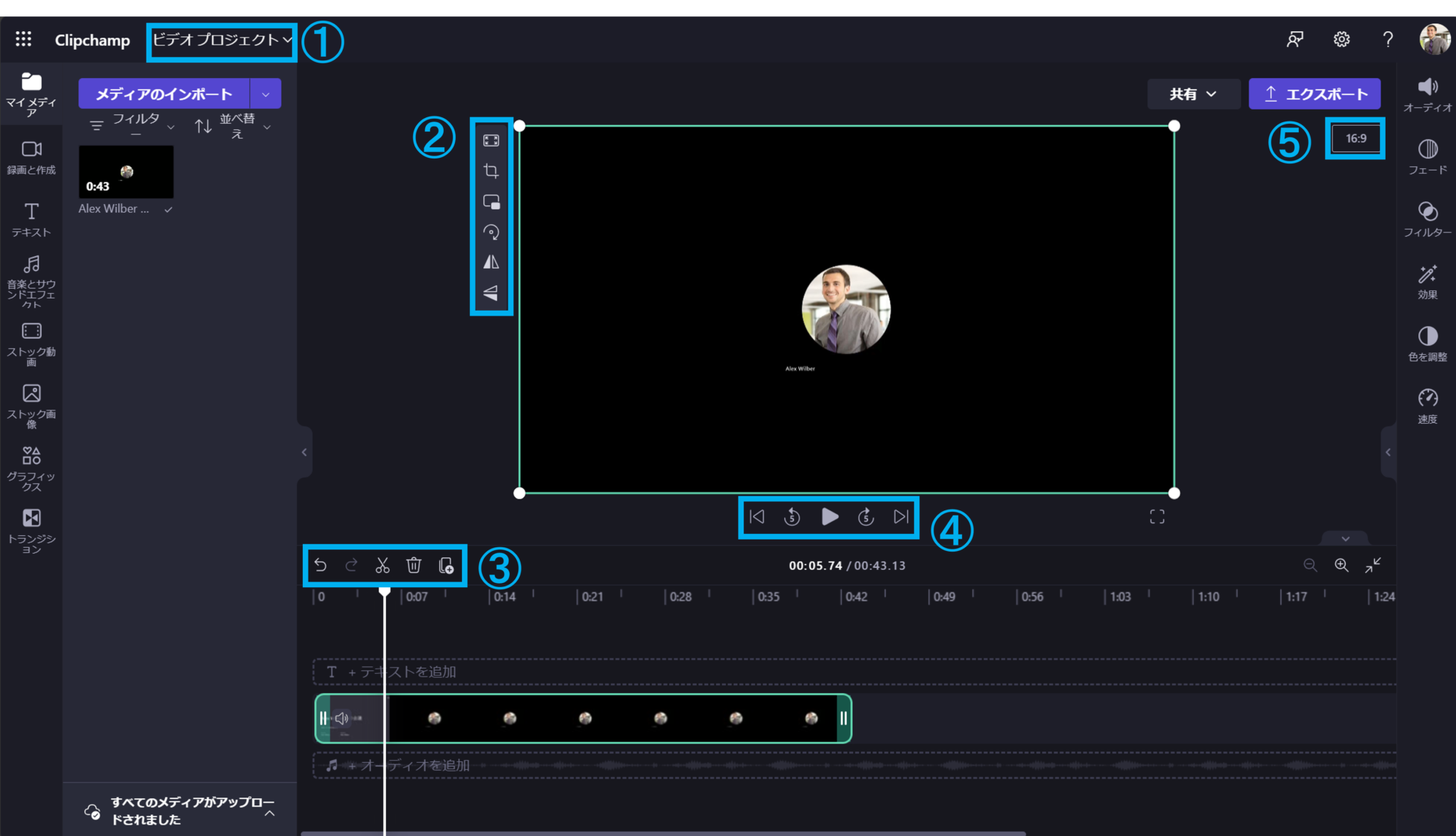
Task: Switch to the テキスト sidebar tab
Action: [x=31, y=219]
